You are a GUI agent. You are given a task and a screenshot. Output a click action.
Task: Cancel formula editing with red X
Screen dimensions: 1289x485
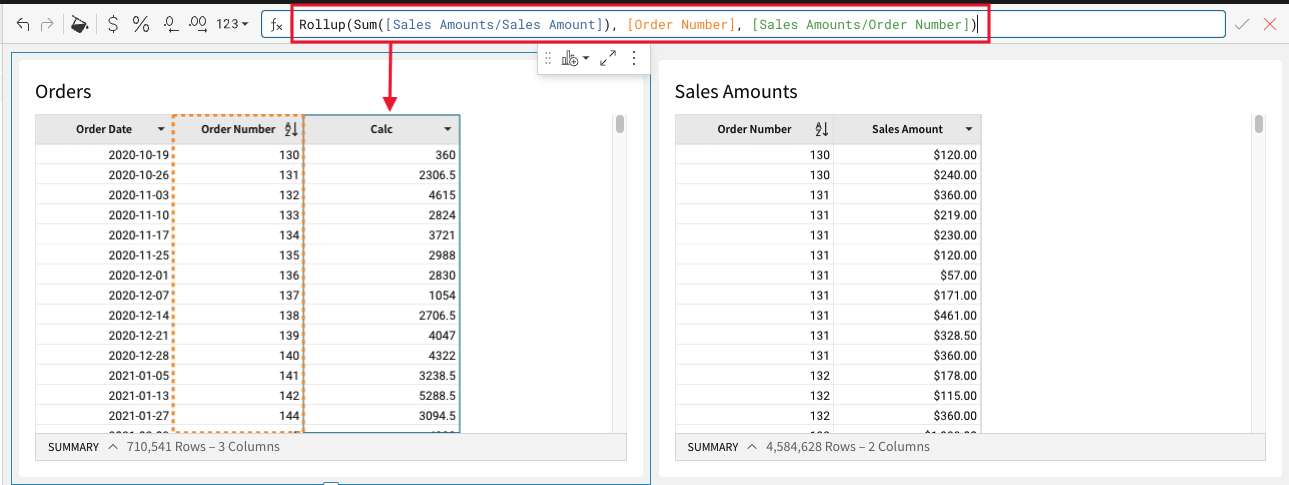pyautogui.click(x=1270, y=24)
